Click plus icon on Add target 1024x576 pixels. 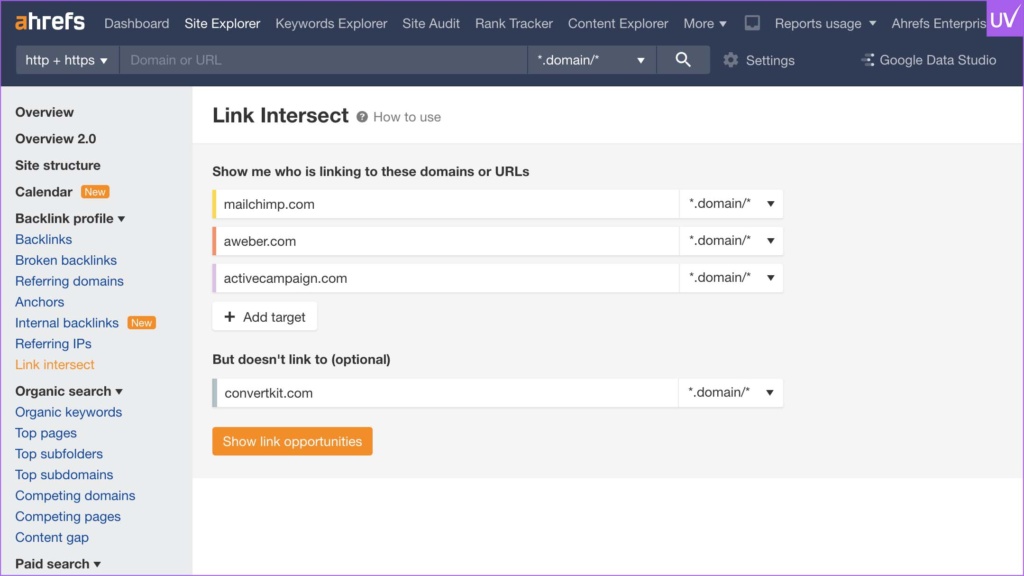click(230, 317)
